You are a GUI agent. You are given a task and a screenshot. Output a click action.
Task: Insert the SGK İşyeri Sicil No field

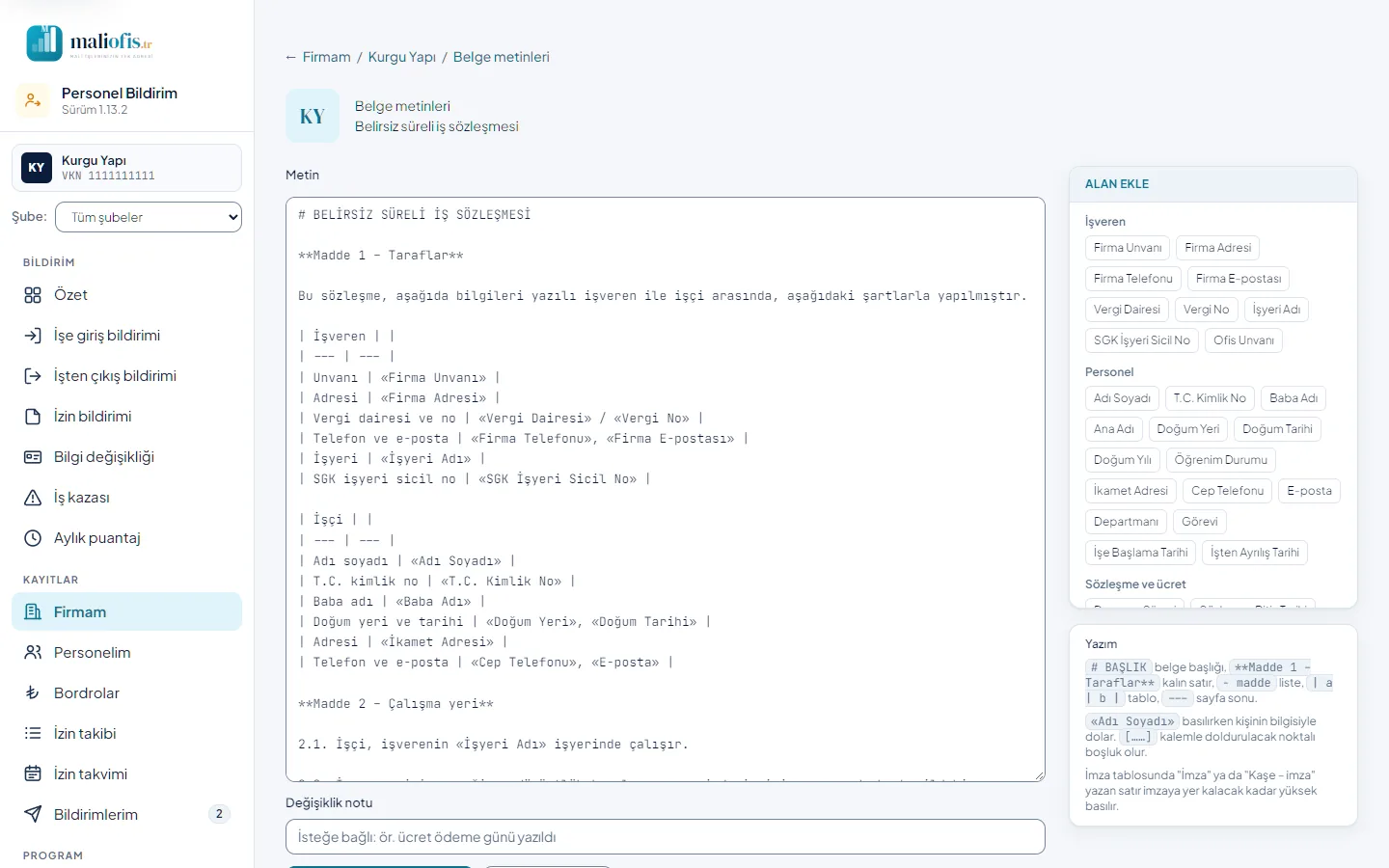(1142, 340)
